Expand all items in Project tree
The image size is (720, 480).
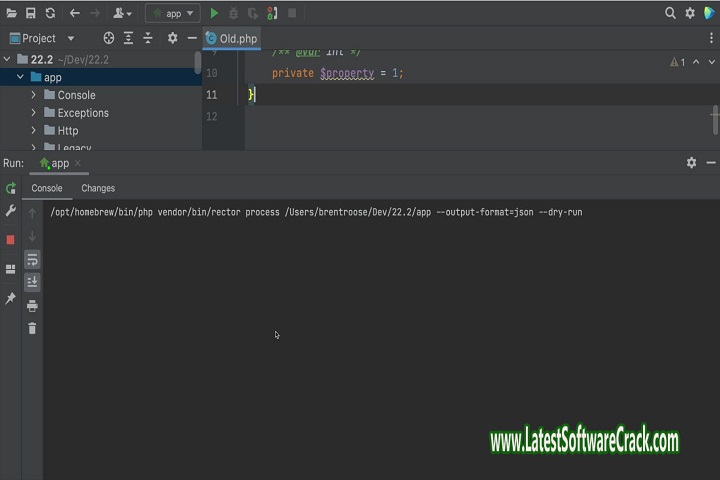click(128, 38)
